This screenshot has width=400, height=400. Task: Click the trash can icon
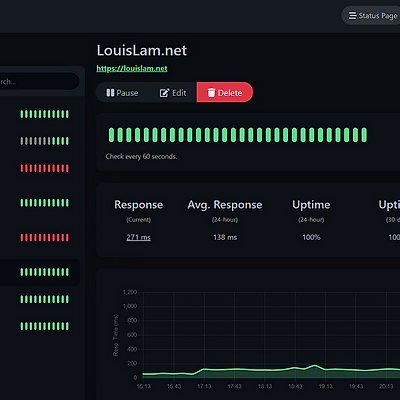[211, 93]
